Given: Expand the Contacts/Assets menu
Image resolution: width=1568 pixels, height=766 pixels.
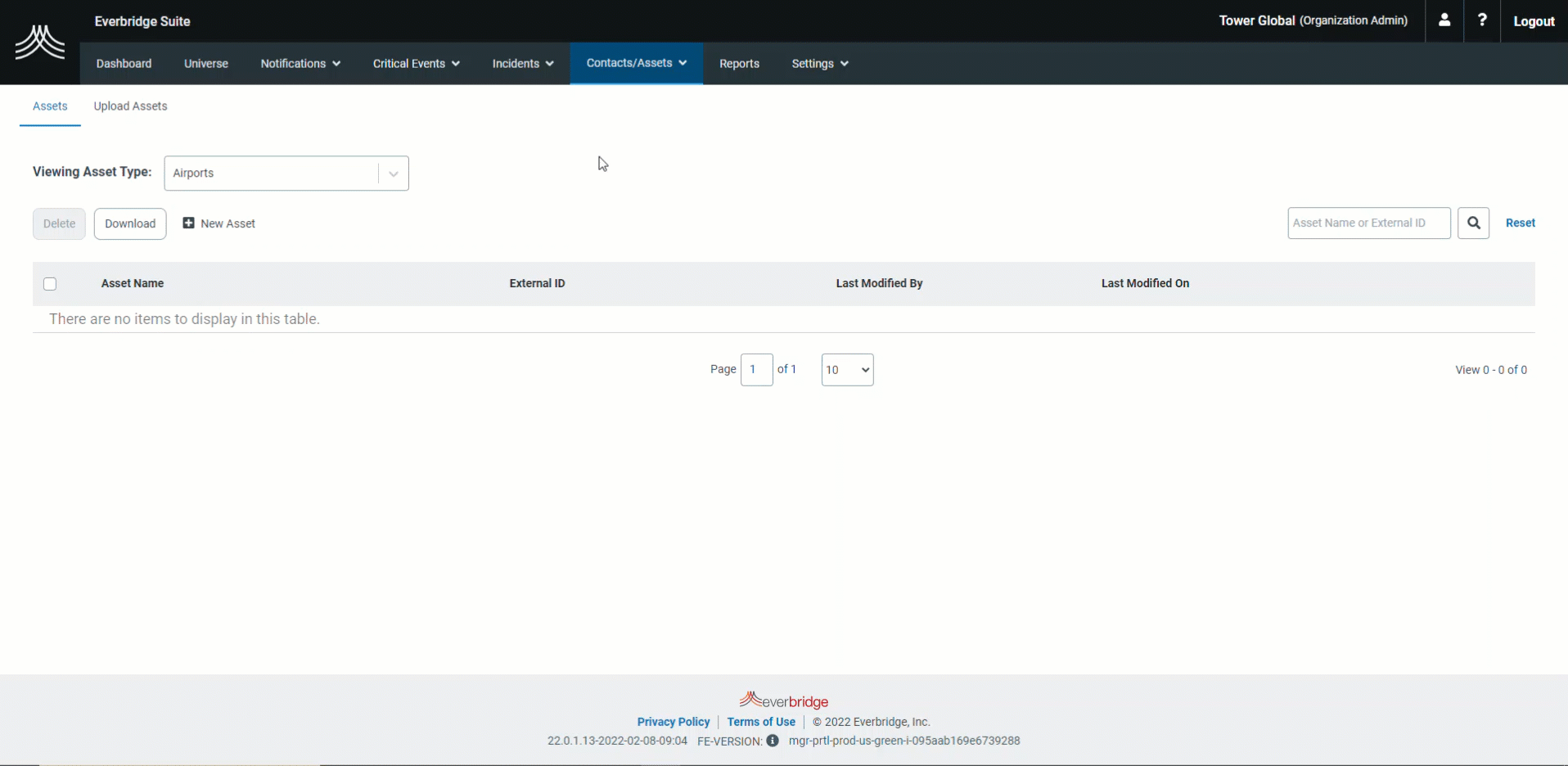Looking at the screenshot, I should pyautogui.click(x=637, y=63).
